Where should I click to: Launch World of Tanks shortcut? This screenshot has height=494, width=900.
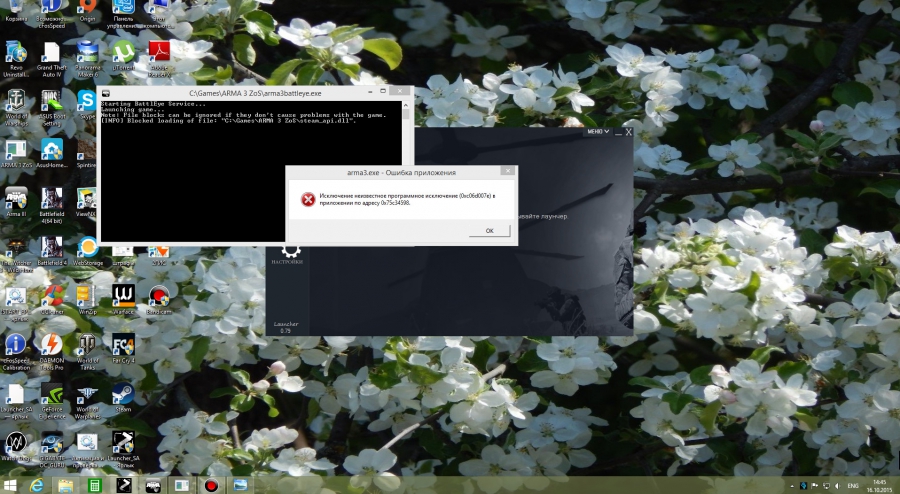87,353
